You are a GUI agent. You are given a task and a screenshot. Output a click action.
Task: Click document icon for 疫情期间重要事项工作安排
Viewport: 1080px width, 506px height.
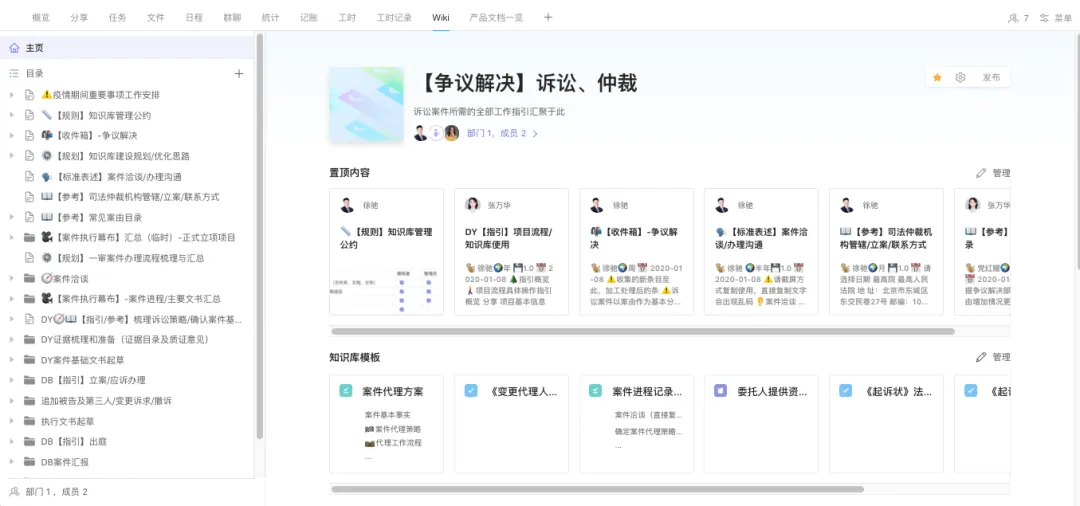[29, 95]
